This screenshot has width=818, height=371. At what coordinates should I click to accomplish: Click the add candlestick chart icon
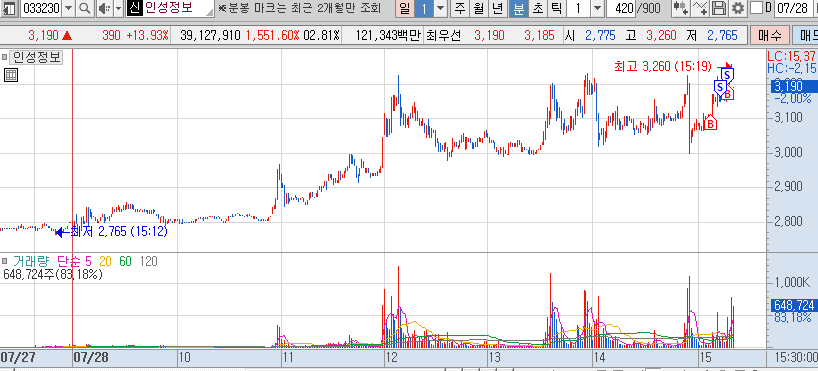(x=680, y=8)
